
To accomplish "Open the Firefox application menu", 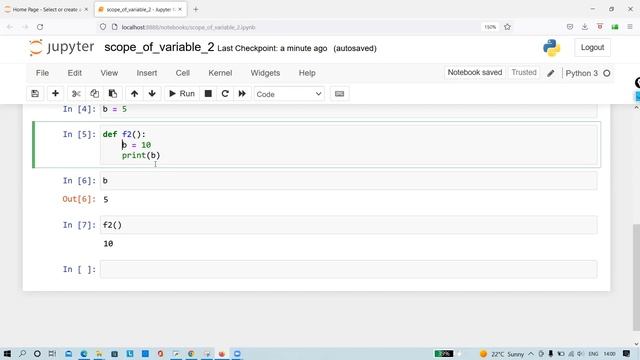I will tap(630, 27).
